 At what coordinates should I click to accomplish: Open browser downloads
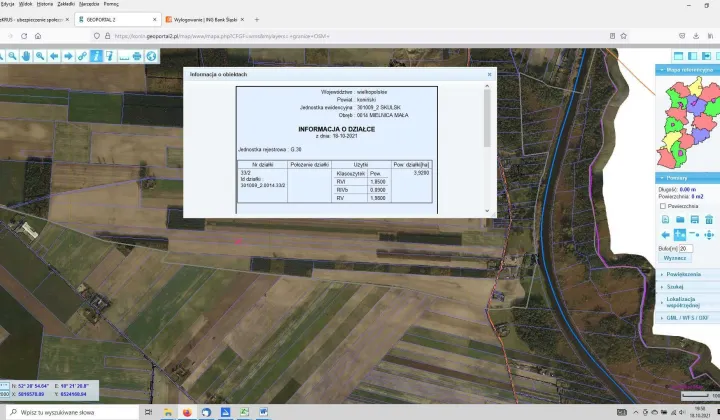696,36
